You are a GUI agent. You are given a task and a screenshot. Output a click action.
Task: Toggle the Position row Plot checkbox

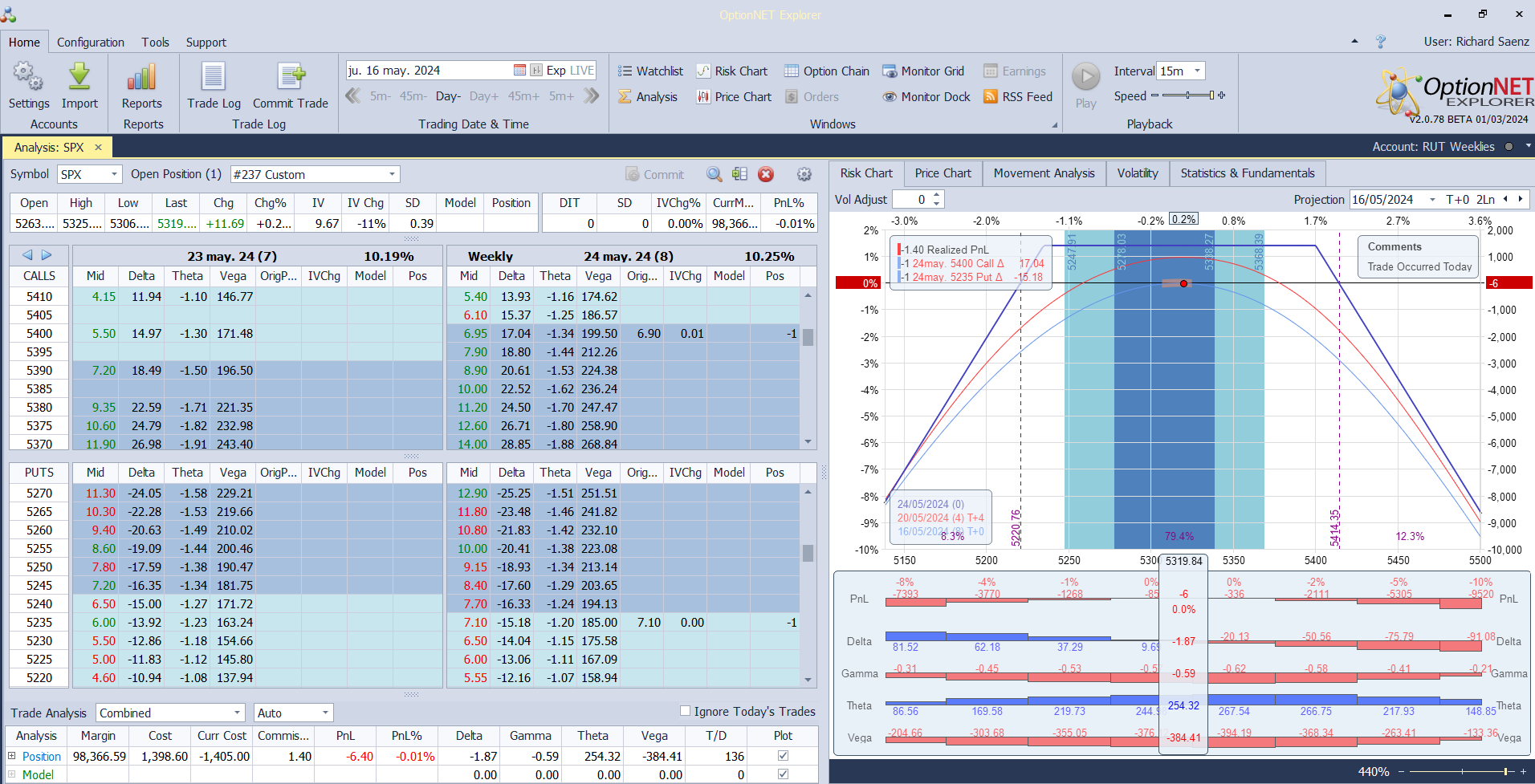tap(783, 756)
